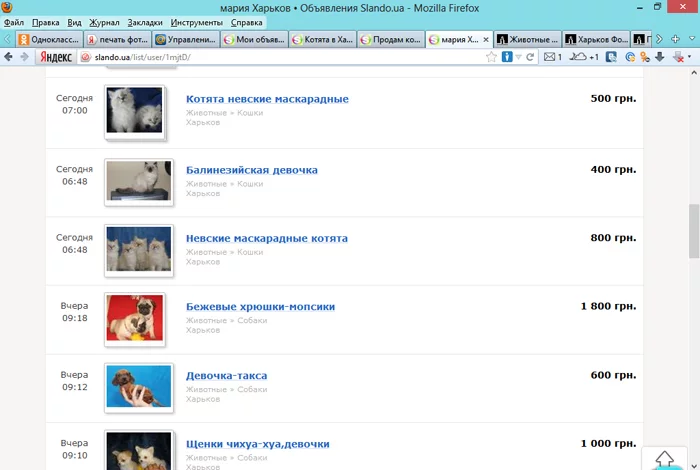The image size is (700, 470).
Task: Switch to the Животные ... tab
Action: click(x=528, y=39)
